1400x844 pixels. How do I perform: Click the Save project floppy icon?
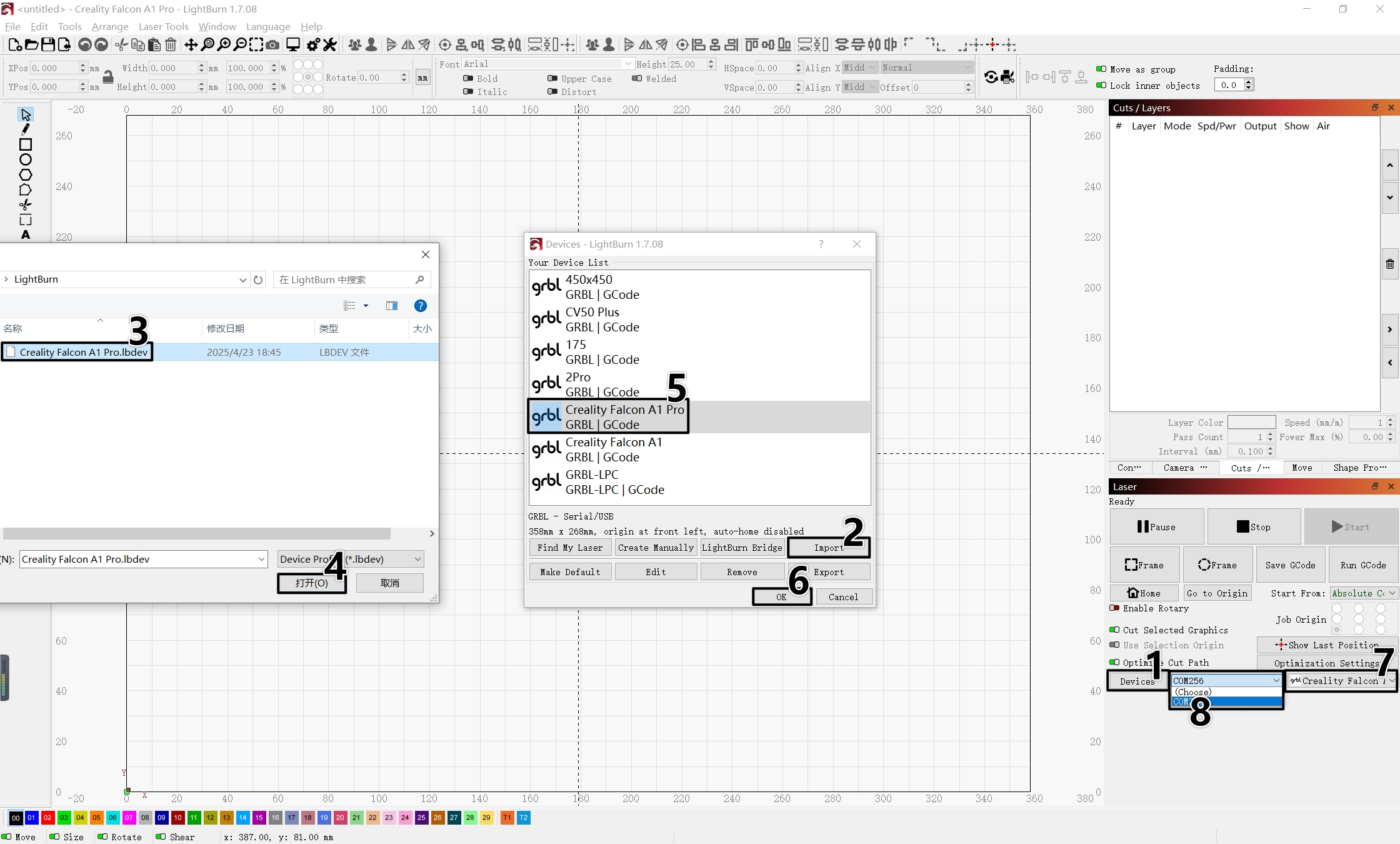(47, 44)
